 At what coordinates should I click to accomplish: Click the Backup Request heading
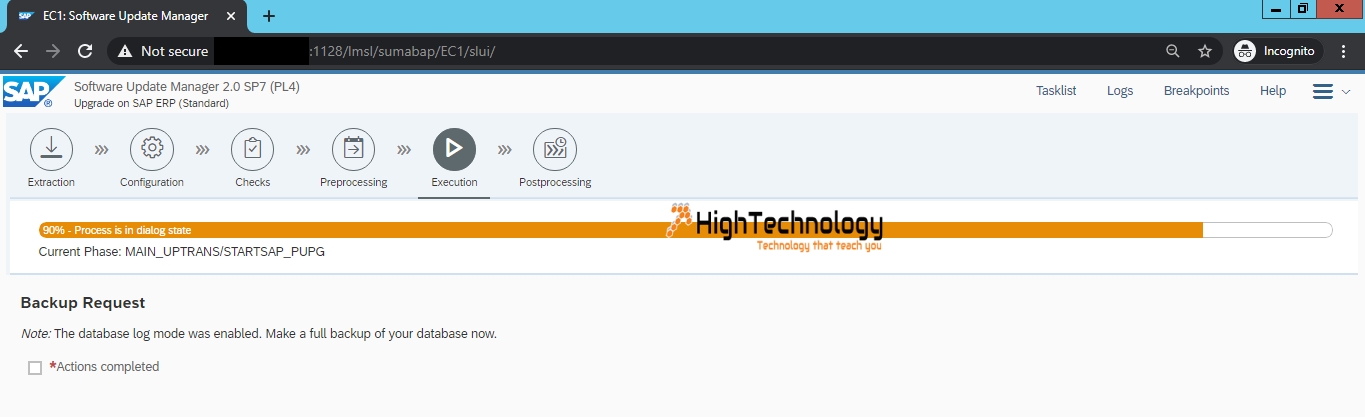click(83, 303)
